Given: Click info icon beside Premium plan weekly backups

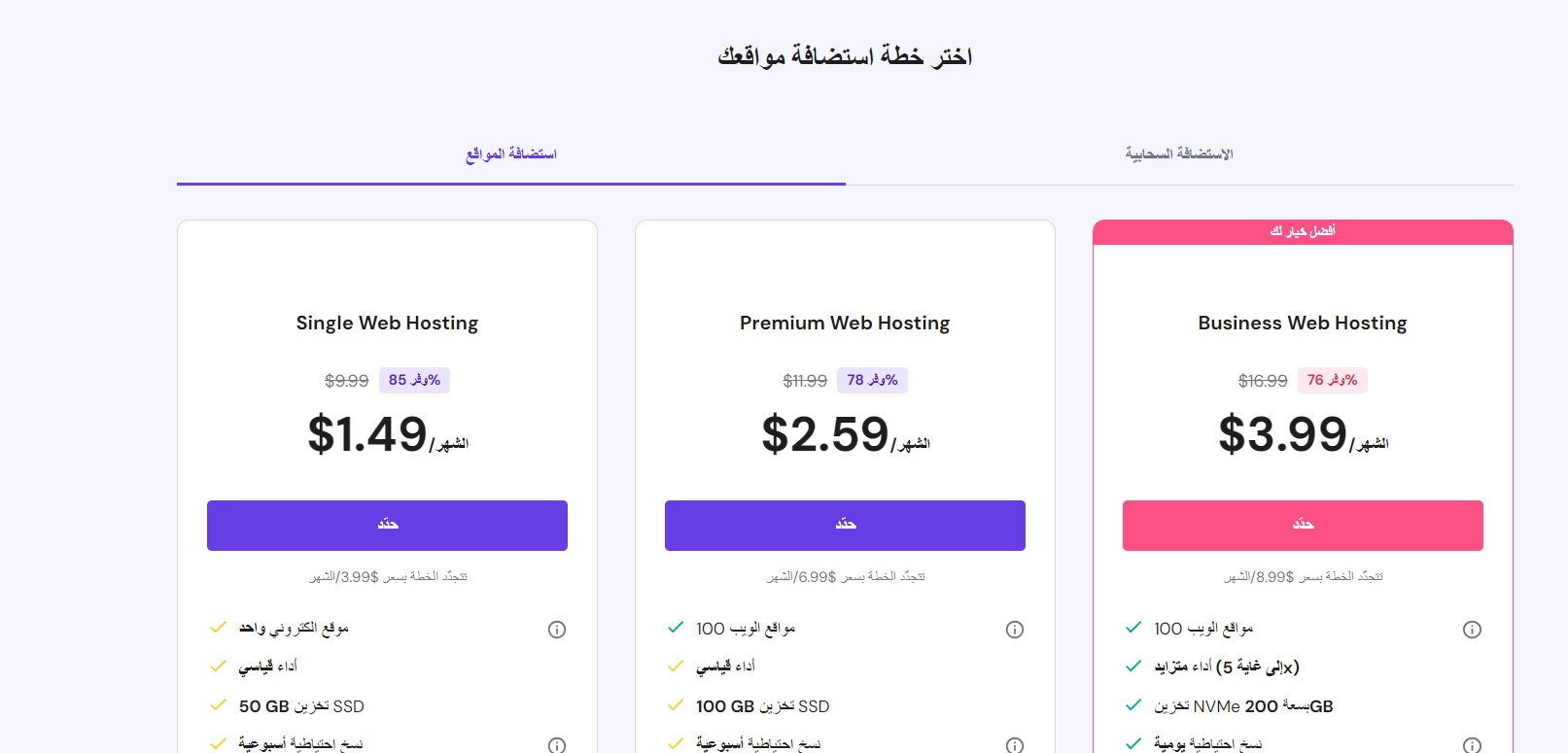Looking at the screenshot, I should (1015, 745).
